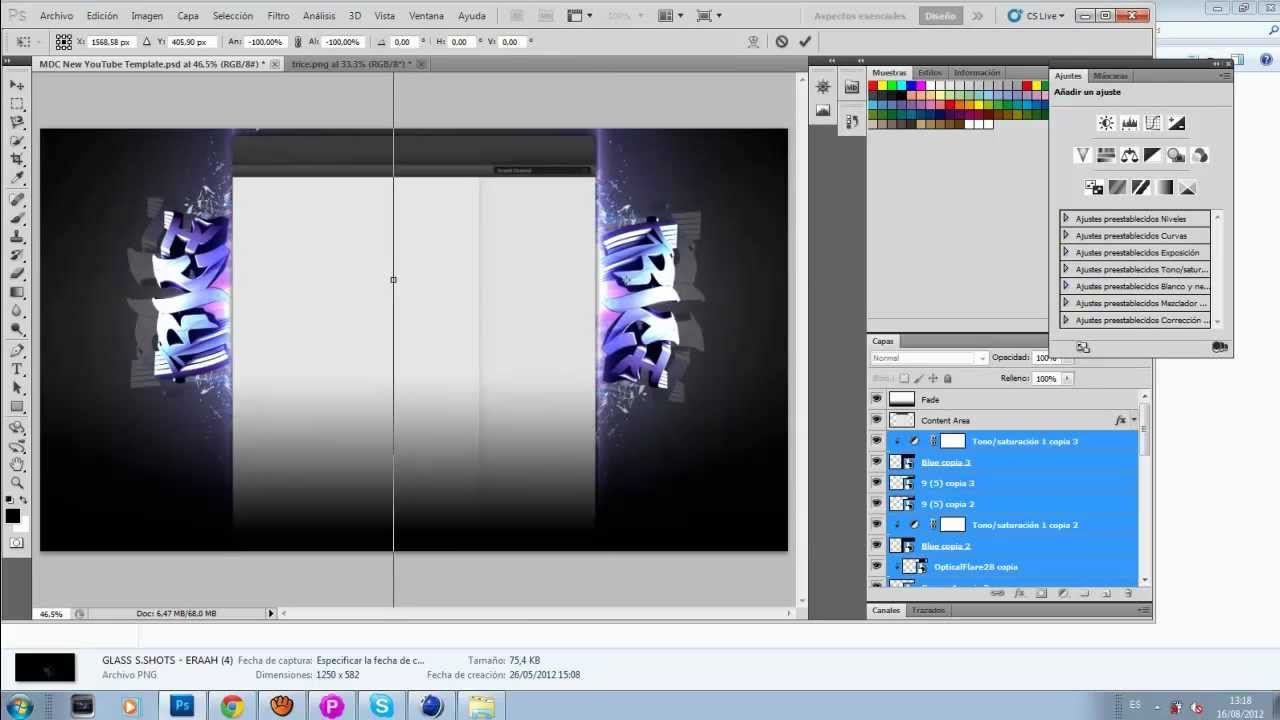1280x720 pixels.
Task: Click the X position input field
Action: [x=112, y=42]
